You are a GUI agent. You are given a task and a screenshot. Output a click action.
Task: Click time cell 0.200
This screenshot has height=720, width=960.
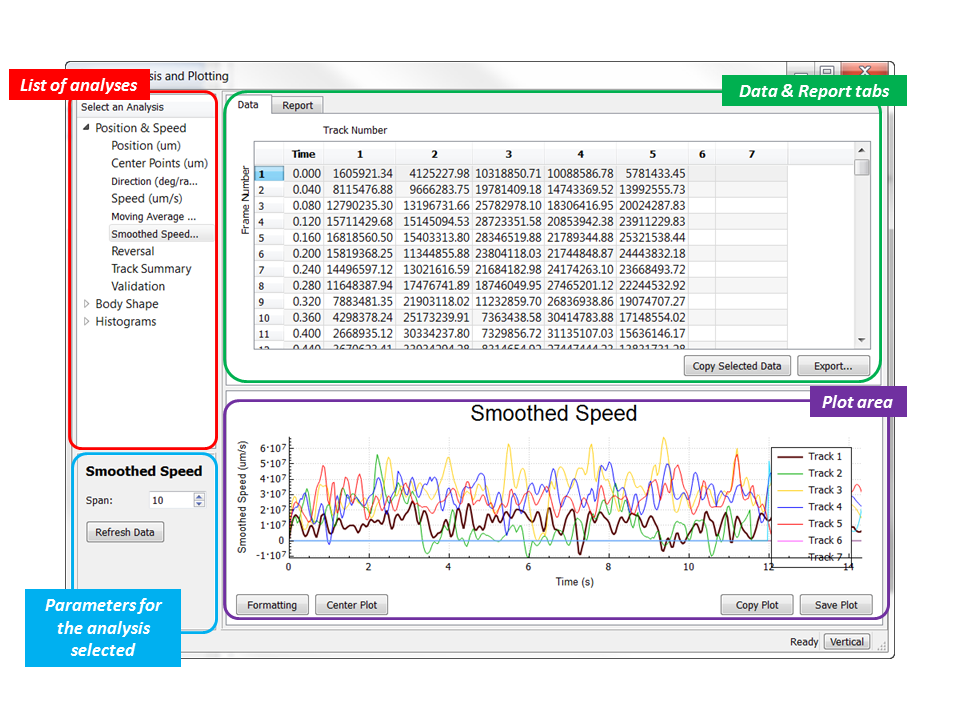[x=304, y=253]
